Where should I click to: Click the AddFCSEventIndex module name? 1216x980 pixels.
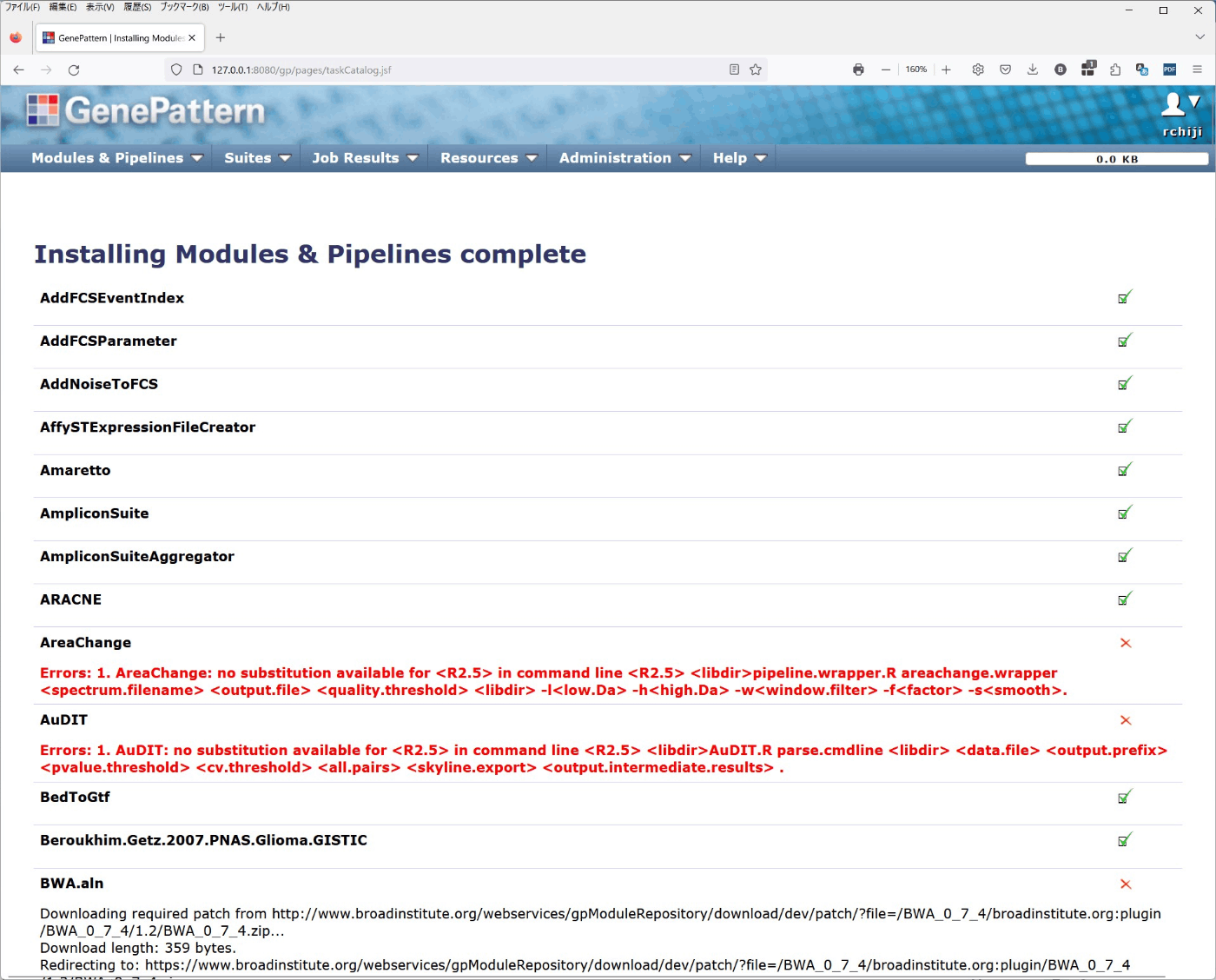[112, 298]
